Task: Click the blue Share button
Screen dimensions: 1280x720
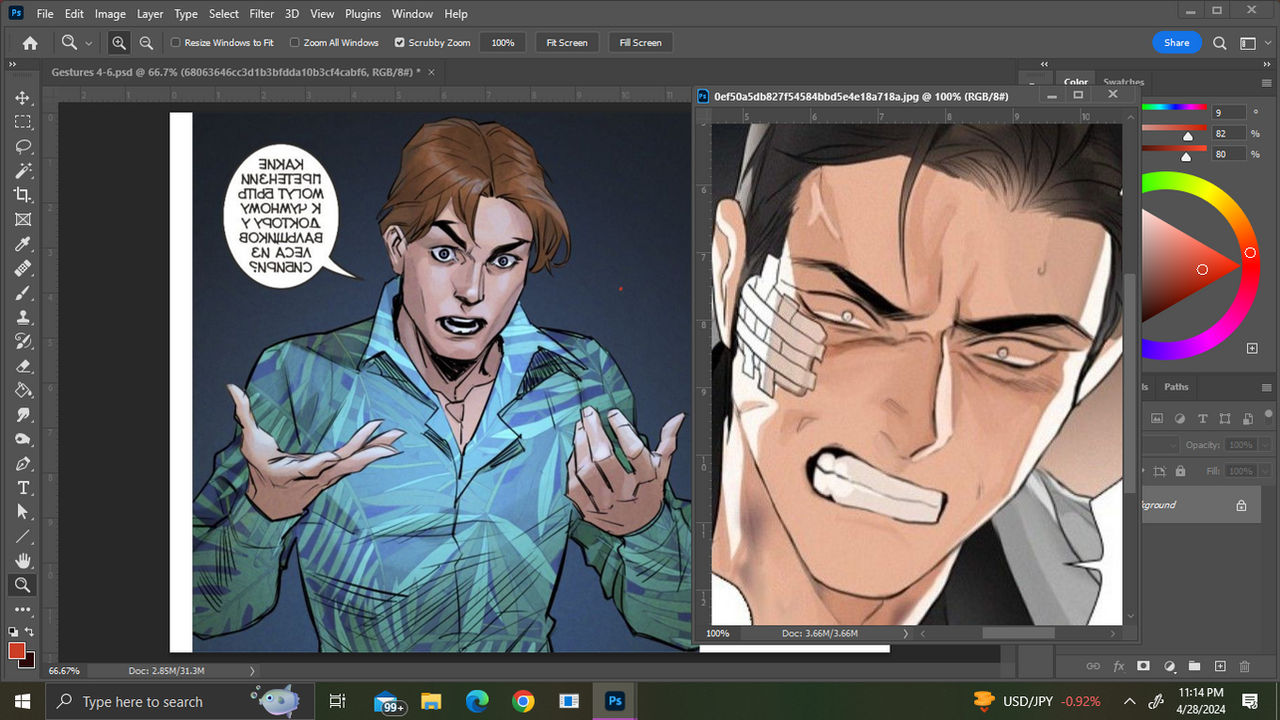Action: pyautogui.click(x=1177, y=43)
